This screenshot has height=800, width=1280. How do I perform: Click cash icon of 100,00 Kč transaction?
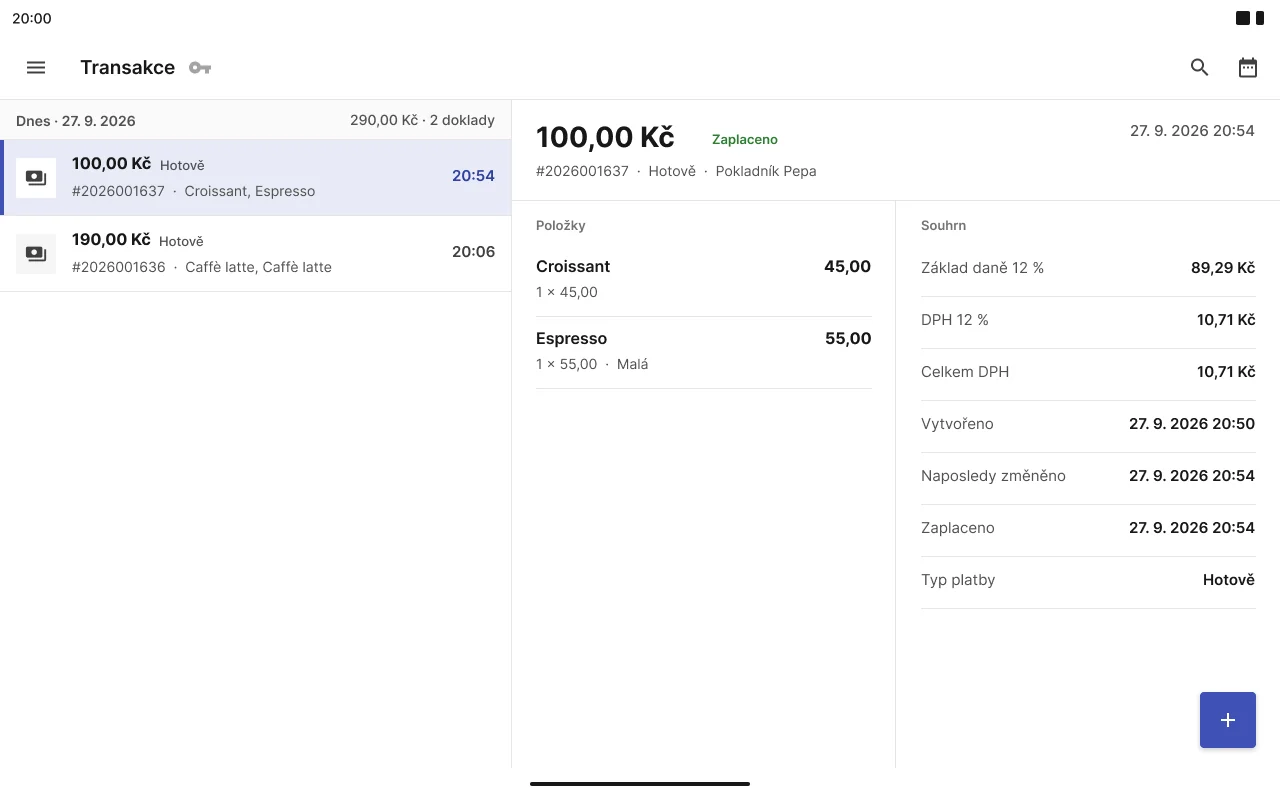[36, 178]
